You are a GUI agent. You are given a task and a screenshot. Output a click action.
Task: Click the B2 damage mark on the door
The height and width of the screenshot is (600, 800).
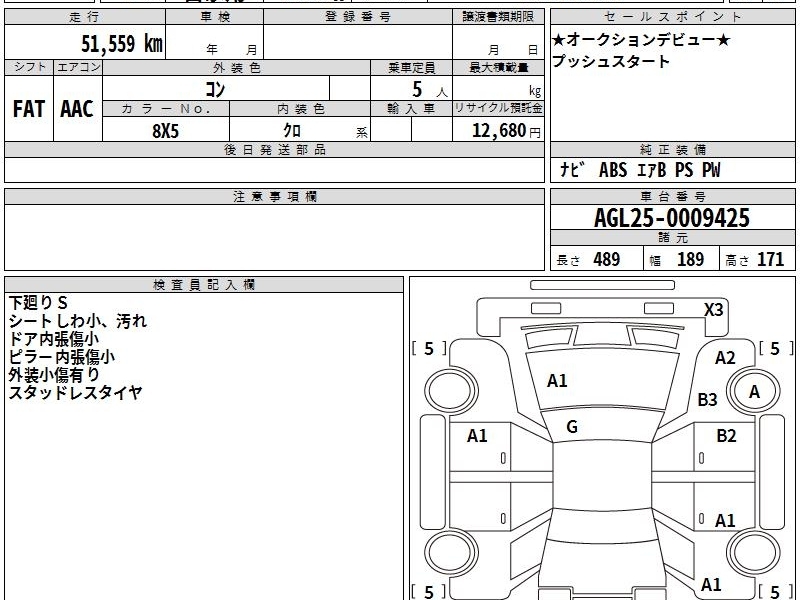click(x=726, y=436)
